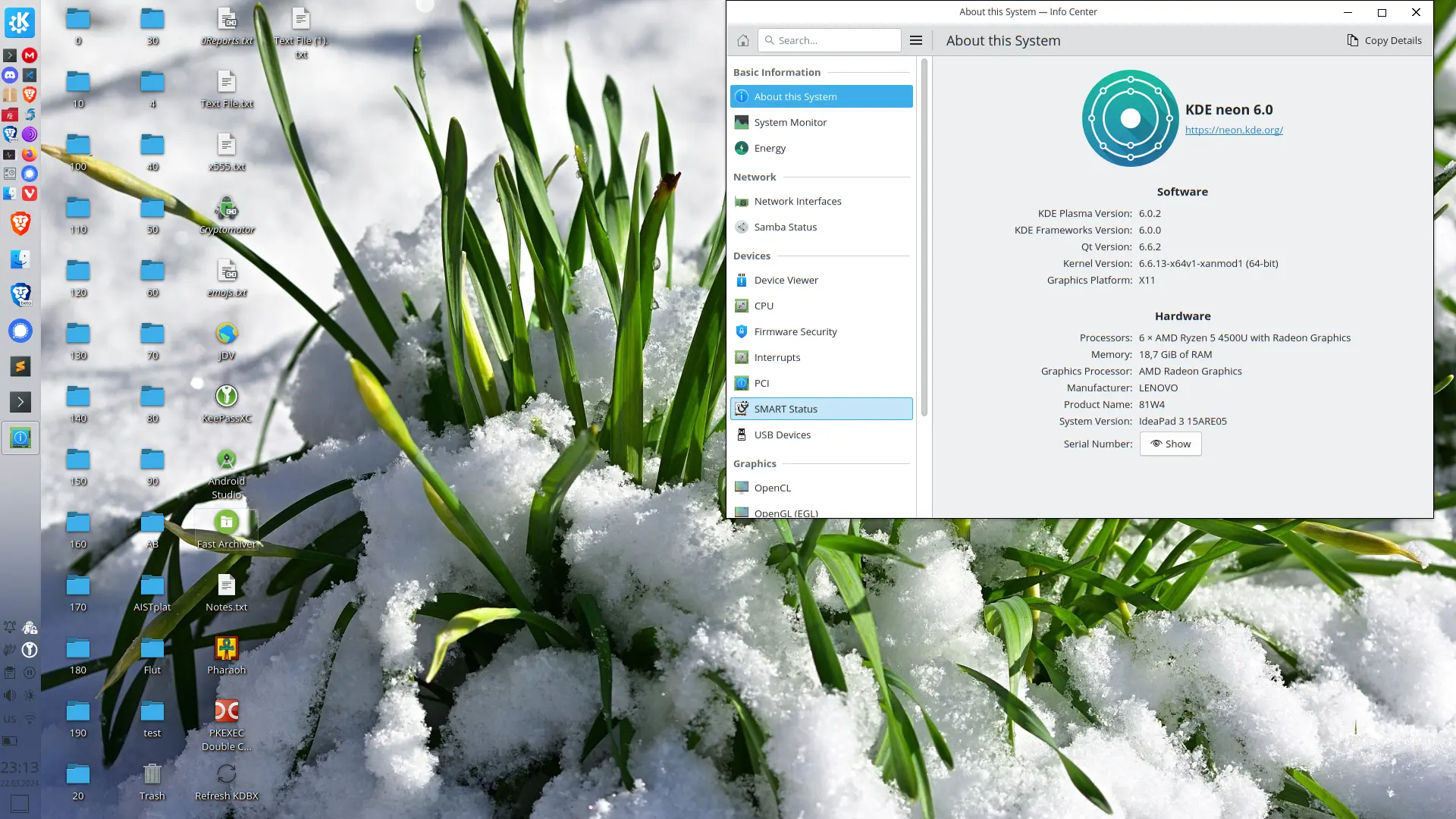Select the Notes.txt desktop file
The image size is (1456, 819).
pos(227,592)
